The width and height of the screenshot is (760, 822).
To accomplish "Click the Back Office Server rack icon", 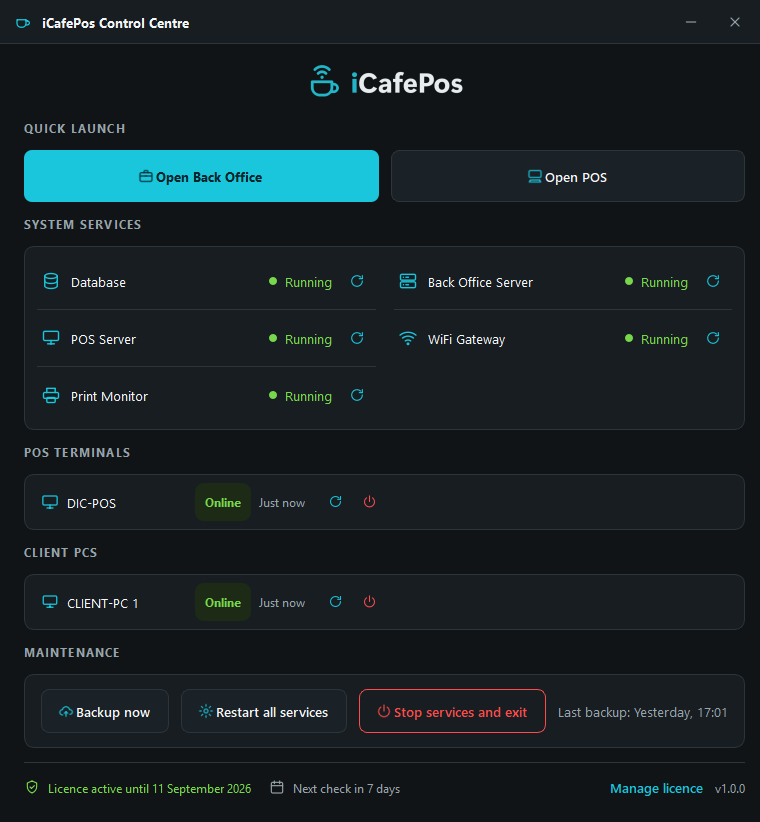I will tap(408, 282).
